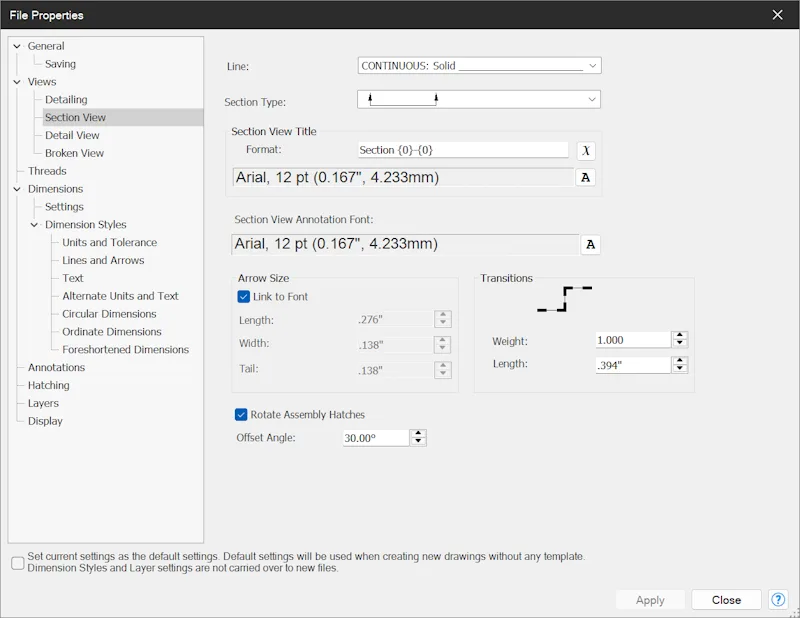Close the File Properties dialog with X
800x618 pixels.
coord(778,15)
